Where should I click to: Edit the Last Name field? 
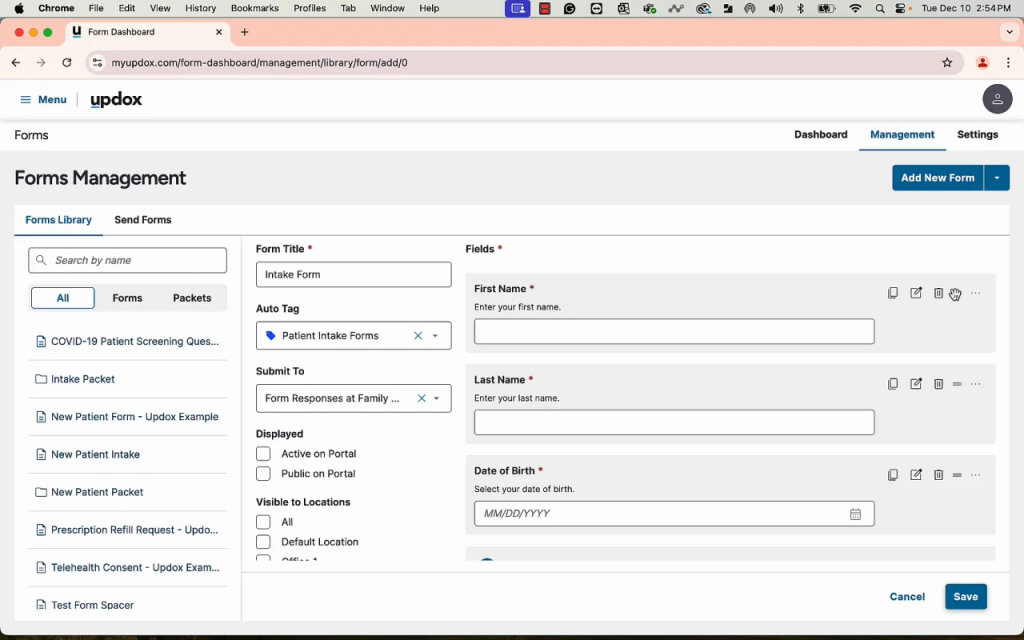[x=916, y=384]
